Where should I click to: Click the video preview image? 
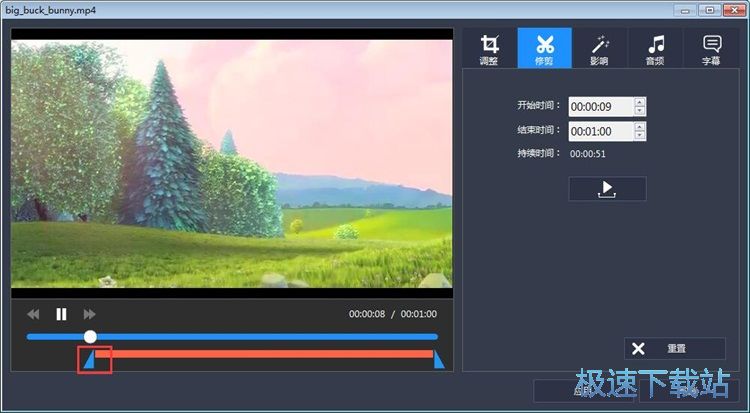tap(232, 164)
